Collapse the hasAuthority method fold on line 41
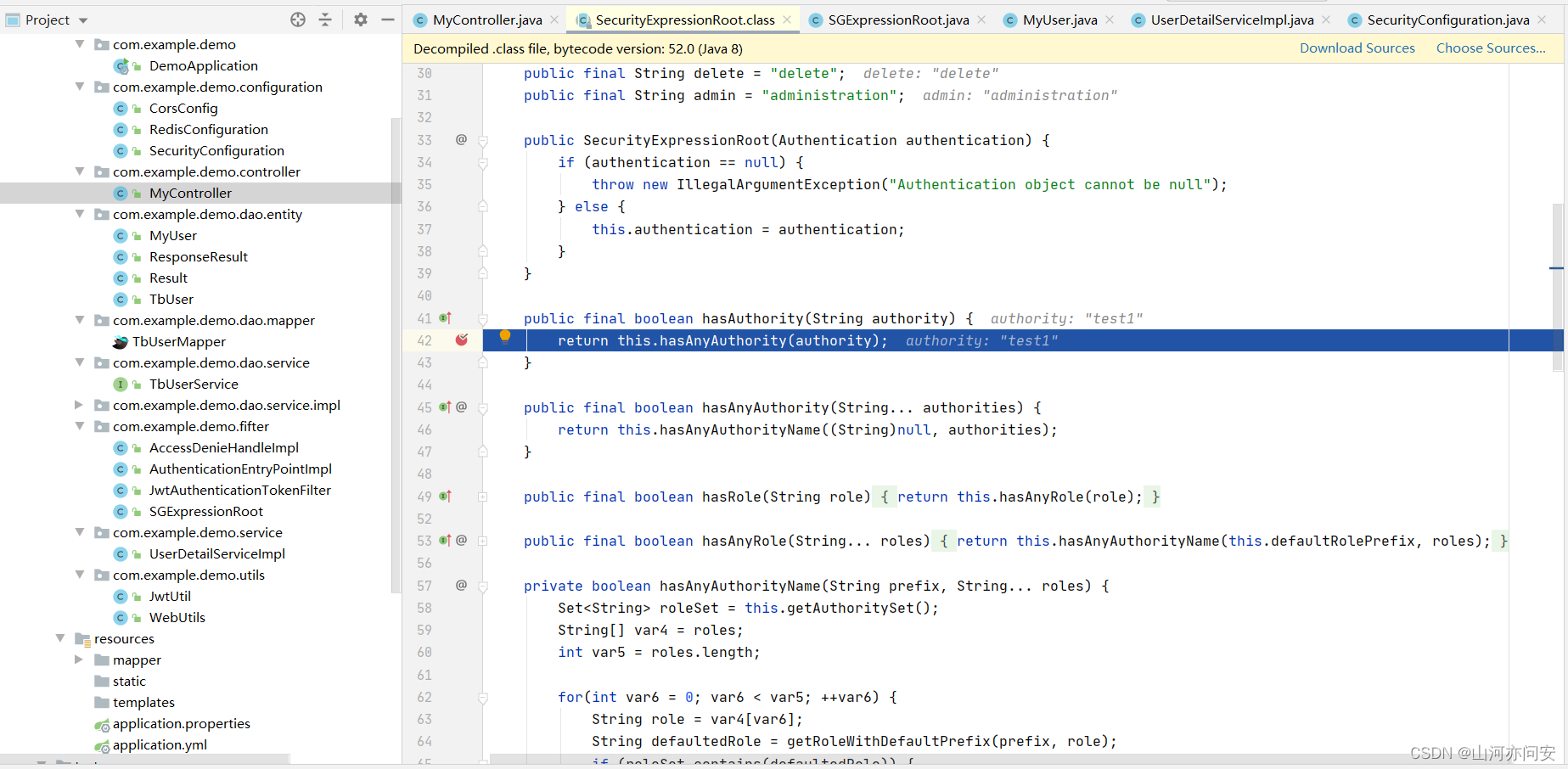The image size is (1568, 769). tap(482, 318)
